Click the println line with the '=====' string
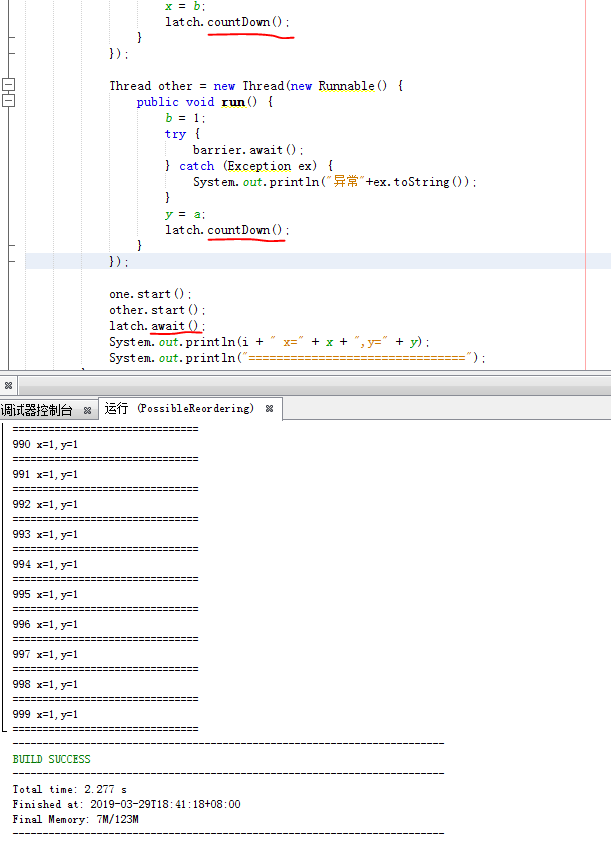This screenshot has width=611, height=851. pos(297,358)
